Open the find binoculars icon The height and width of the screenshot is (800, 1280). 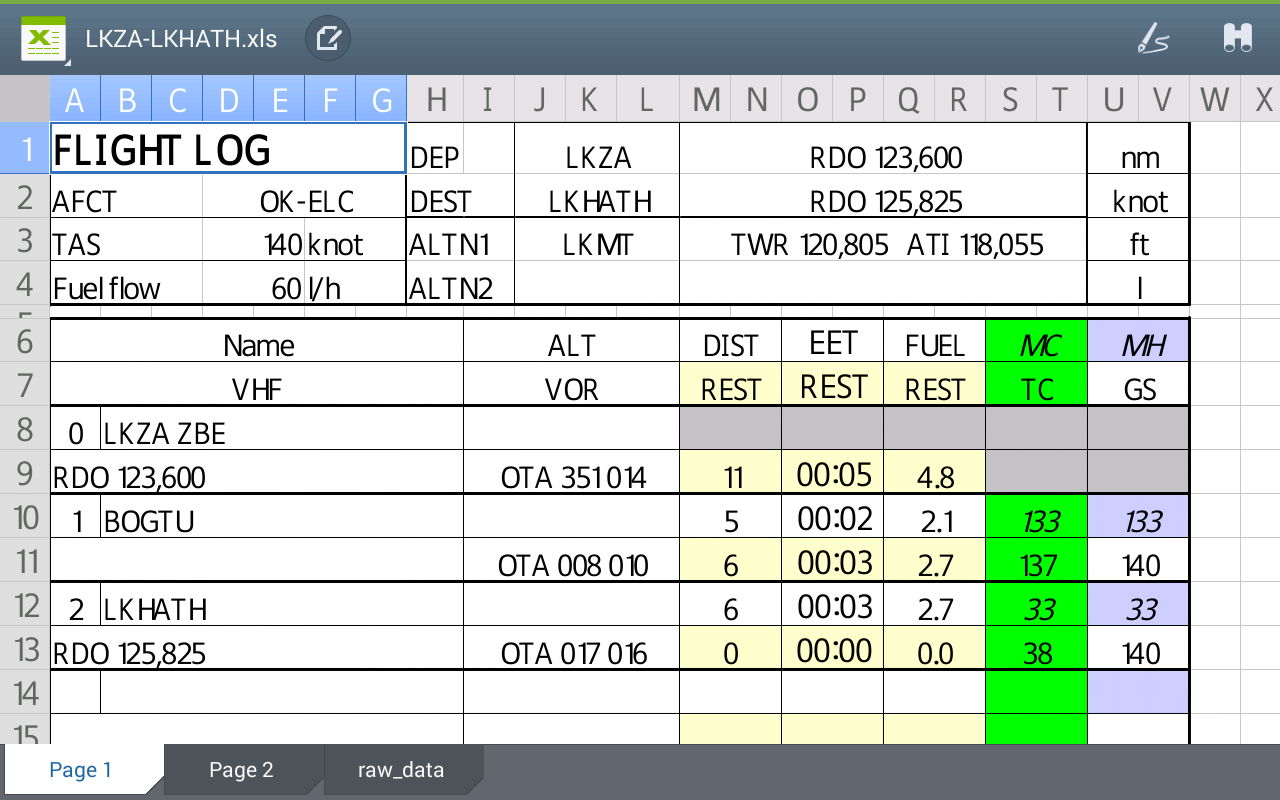1238,39
